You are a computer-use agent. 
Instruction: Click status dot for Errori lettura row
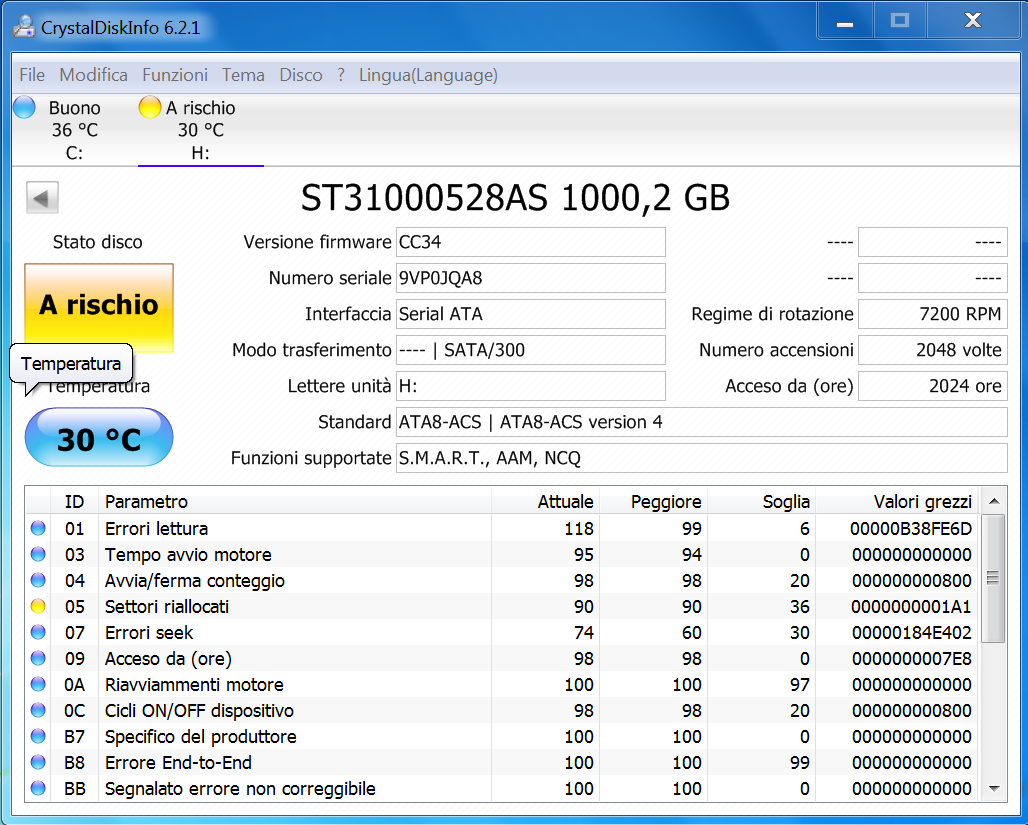click(38, 528)
